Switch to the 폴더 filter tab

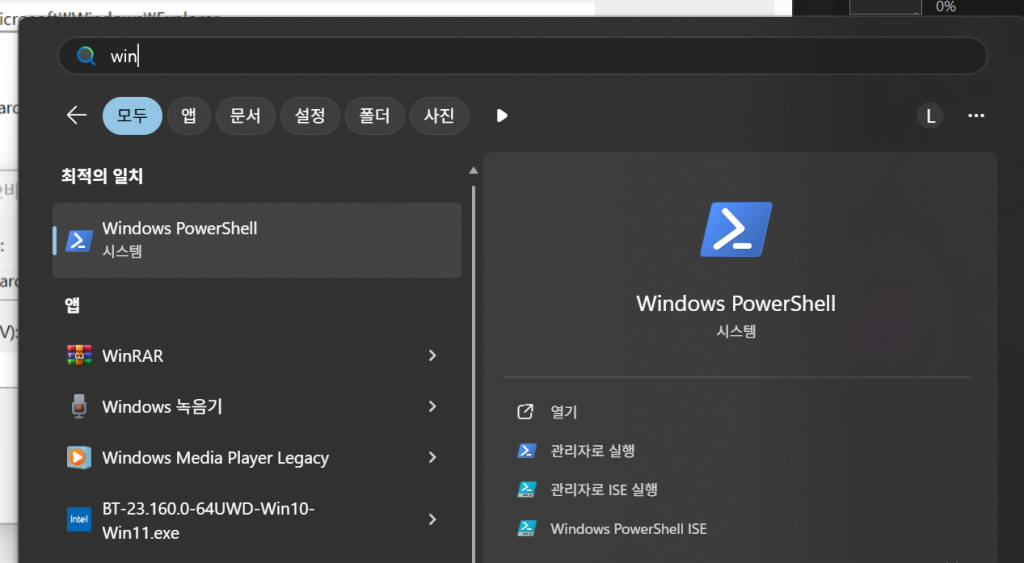pyautogui.click(x=374, y=116)
